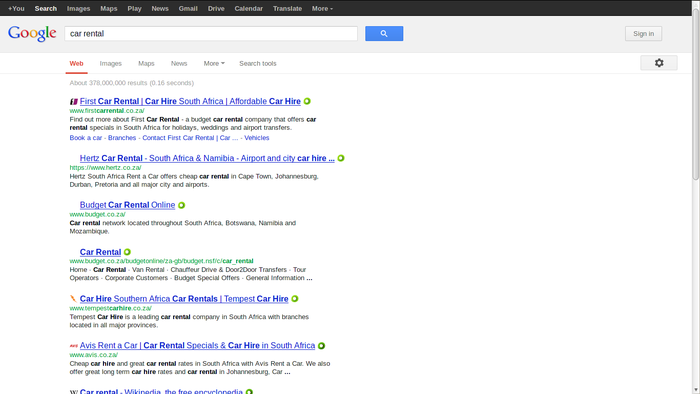Click green rating circle beside Hertz Car Rental
The width and height of the screenshot is (700, 394).
point(341,158)
